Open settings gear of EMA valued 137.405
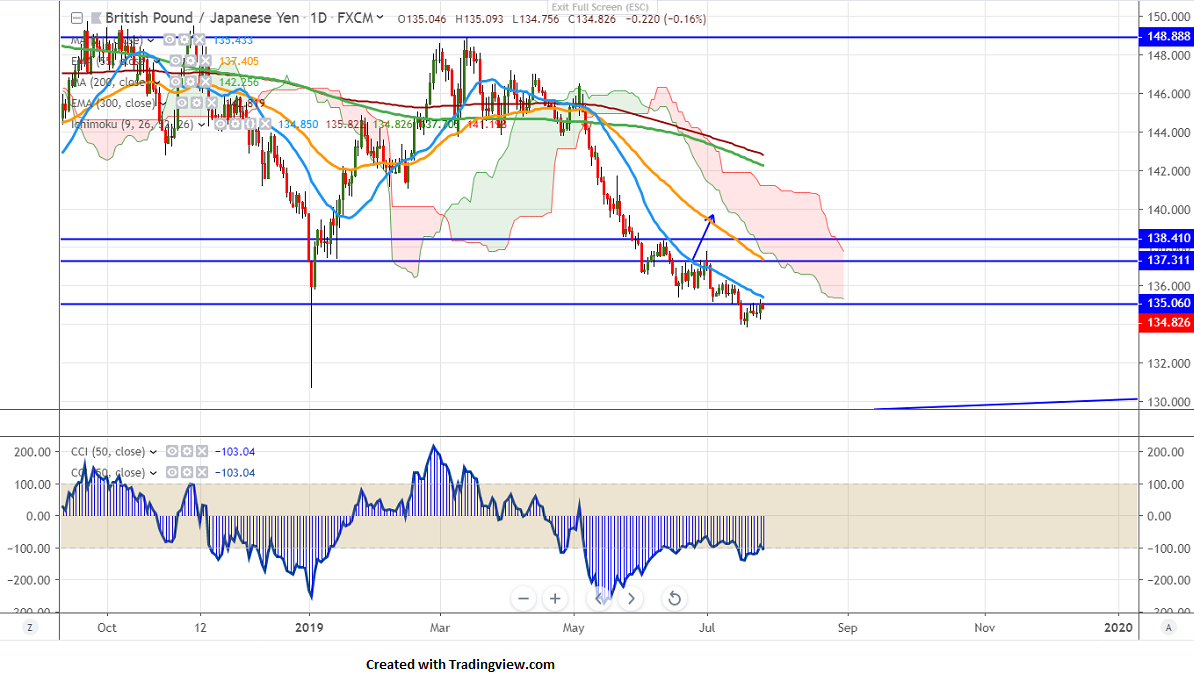Image resolution: width=1194 pixels, height=675 pixels. coord(190,60)
